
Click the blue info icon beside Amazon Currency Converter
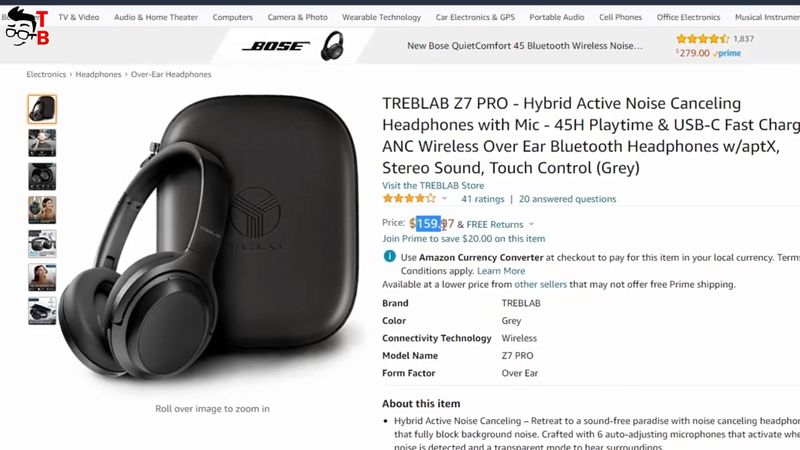[389, 256]
